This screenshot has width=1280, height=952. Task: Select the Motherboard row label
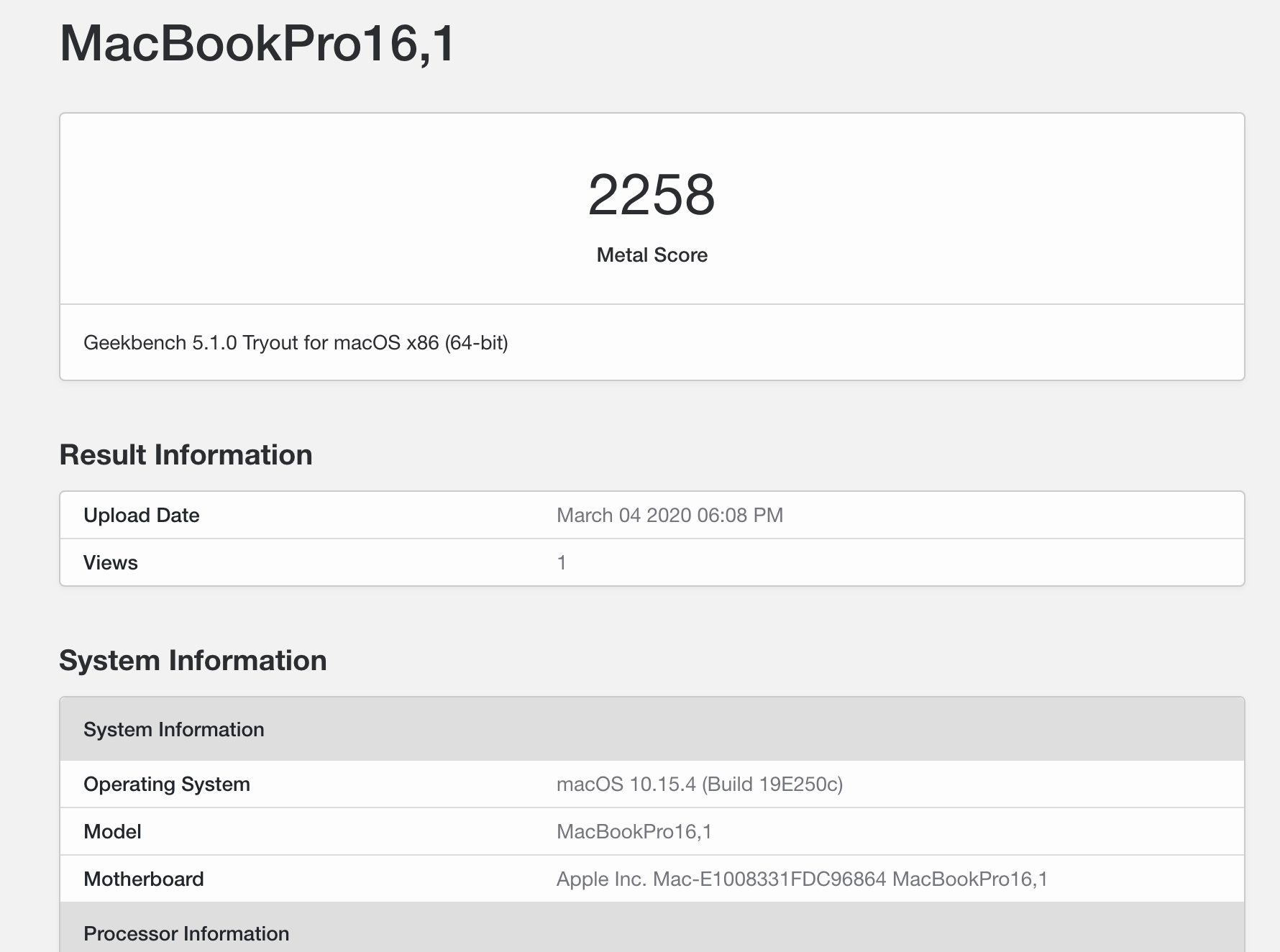[x=144, y=879]
